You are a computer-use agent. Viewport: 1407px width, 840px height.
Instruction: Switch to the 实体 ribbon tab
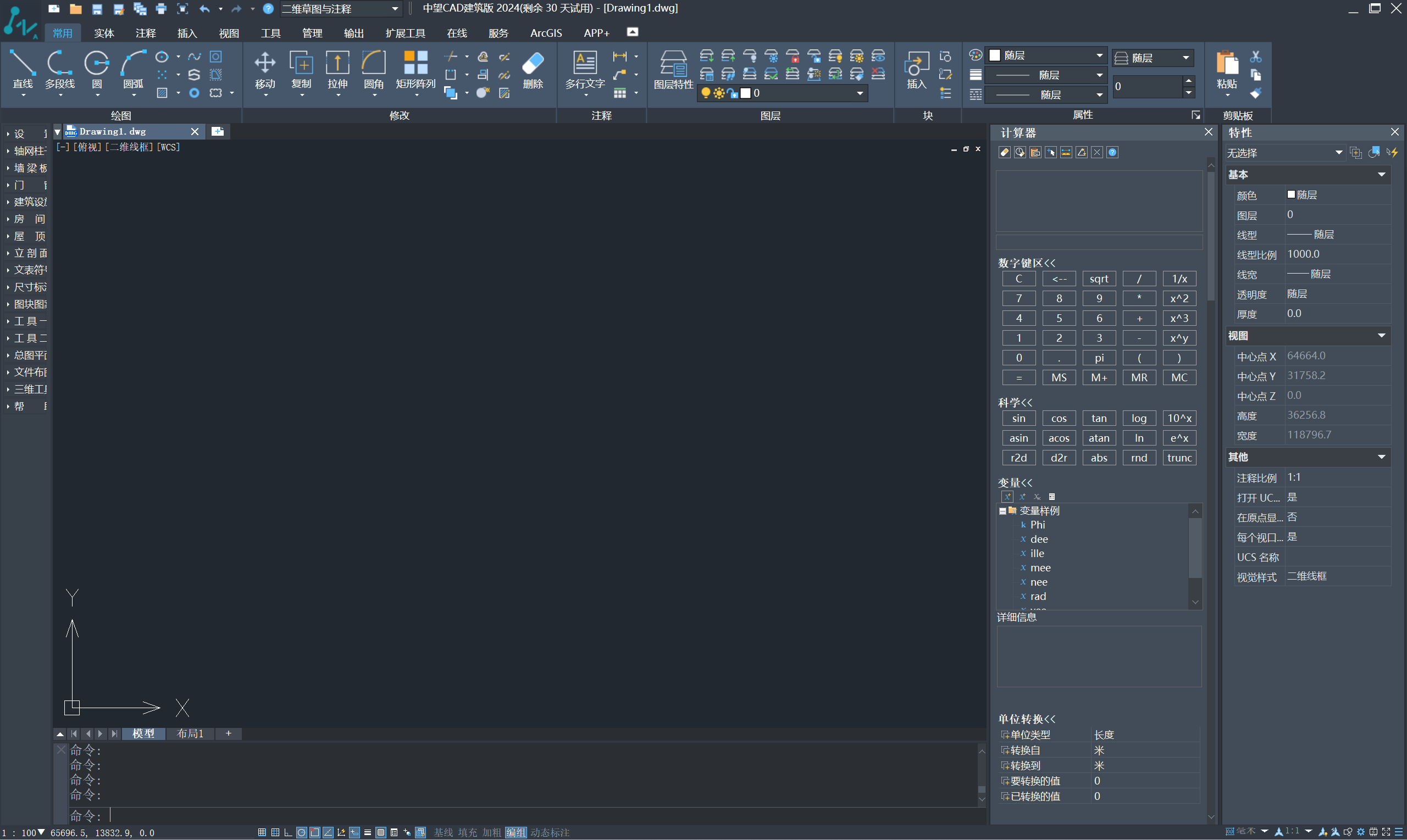[104, 33]
